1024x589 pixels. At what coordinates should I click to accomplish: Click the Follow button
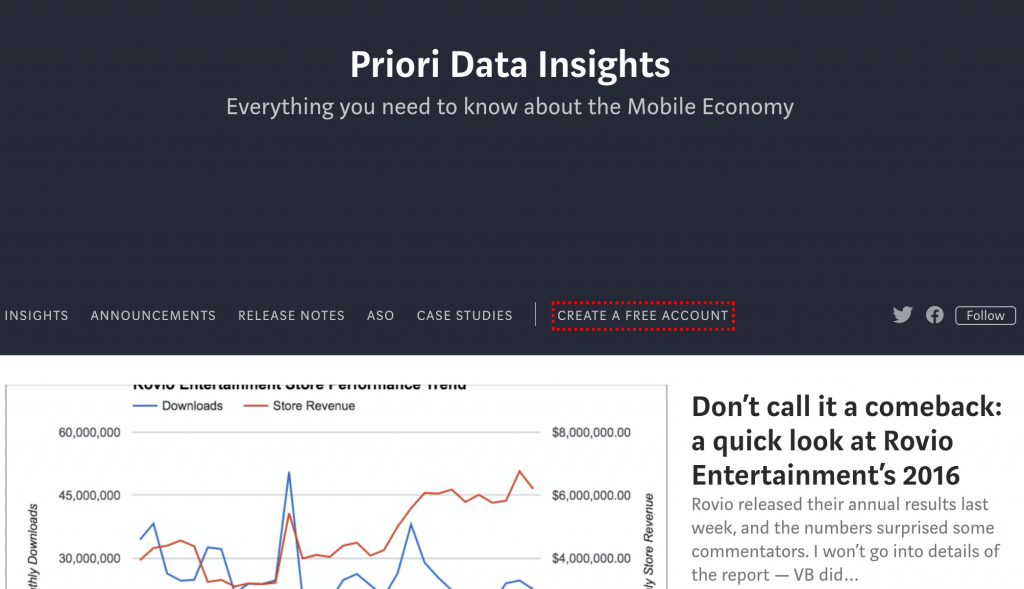point(985,315)
